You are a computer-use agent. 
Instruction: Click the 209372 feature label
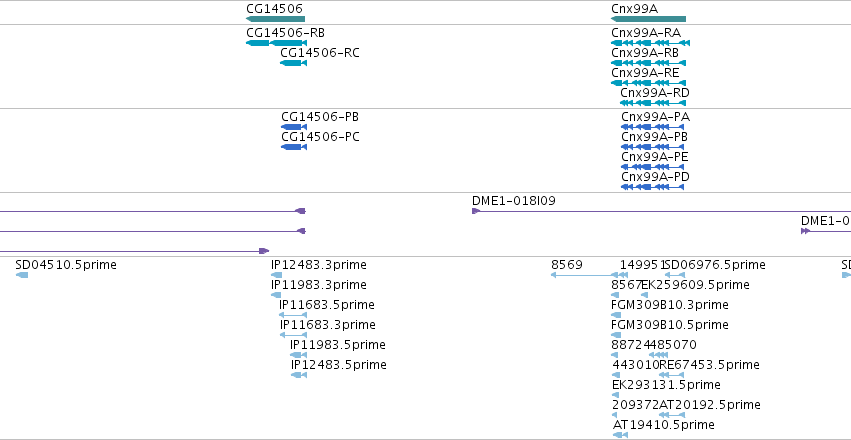636,405
